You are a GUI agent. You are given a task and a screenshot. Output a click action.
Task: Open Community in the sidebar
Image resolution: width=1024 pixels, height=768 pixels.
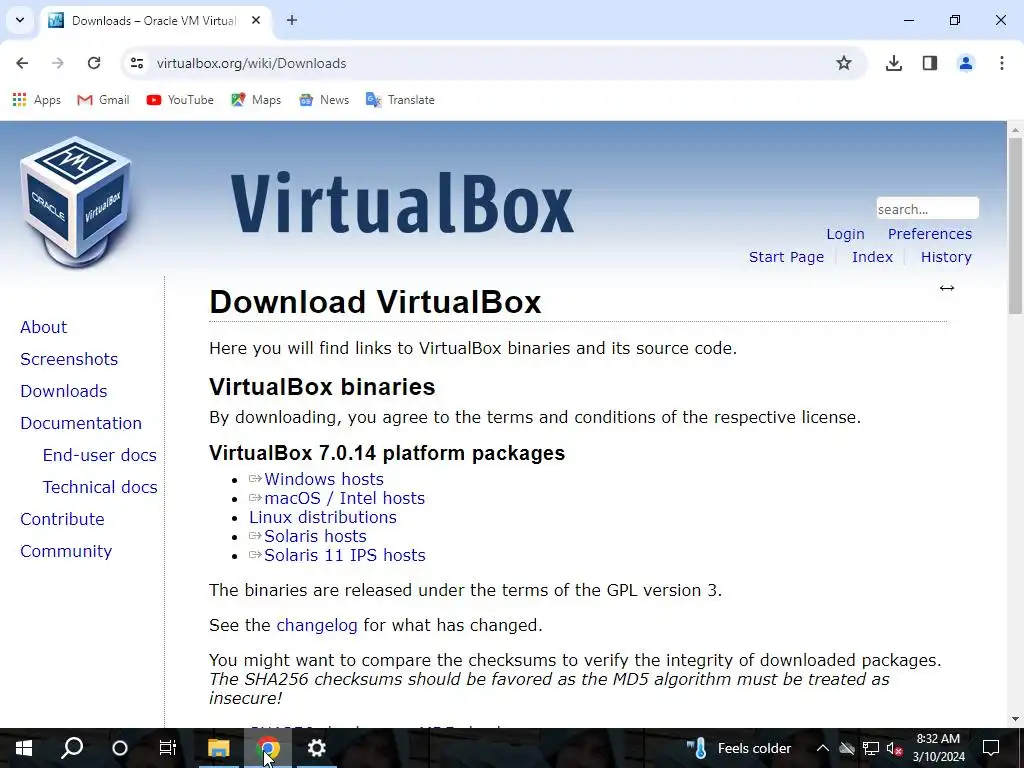[66, 551]
